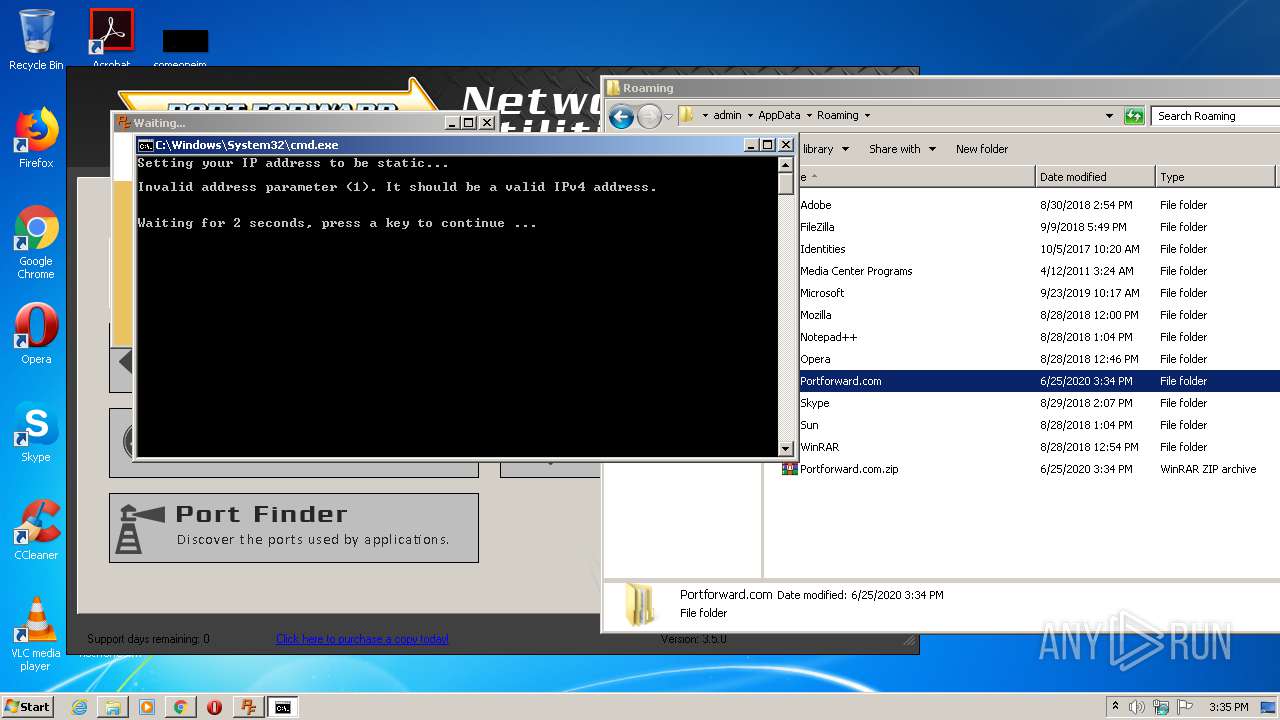Open Internet Explorer from the taskbar
Image resolution: width=1280 pixels, height=720 pixels.
(x=79, y=707)
